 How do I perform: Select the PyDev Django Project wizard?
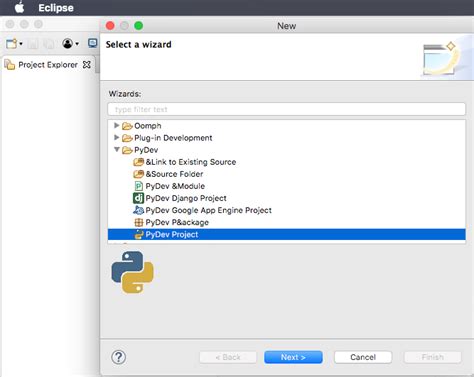pos(186,198)
